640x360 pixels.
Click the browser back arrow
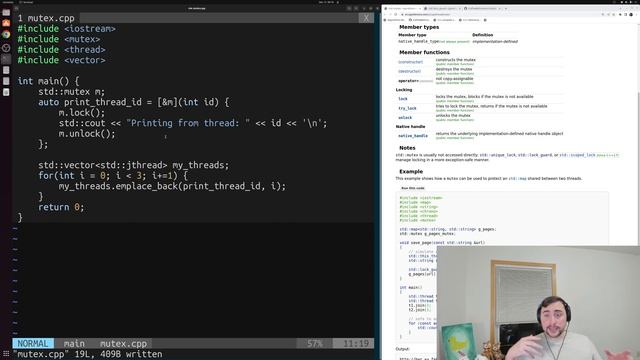tap(385, 14)
